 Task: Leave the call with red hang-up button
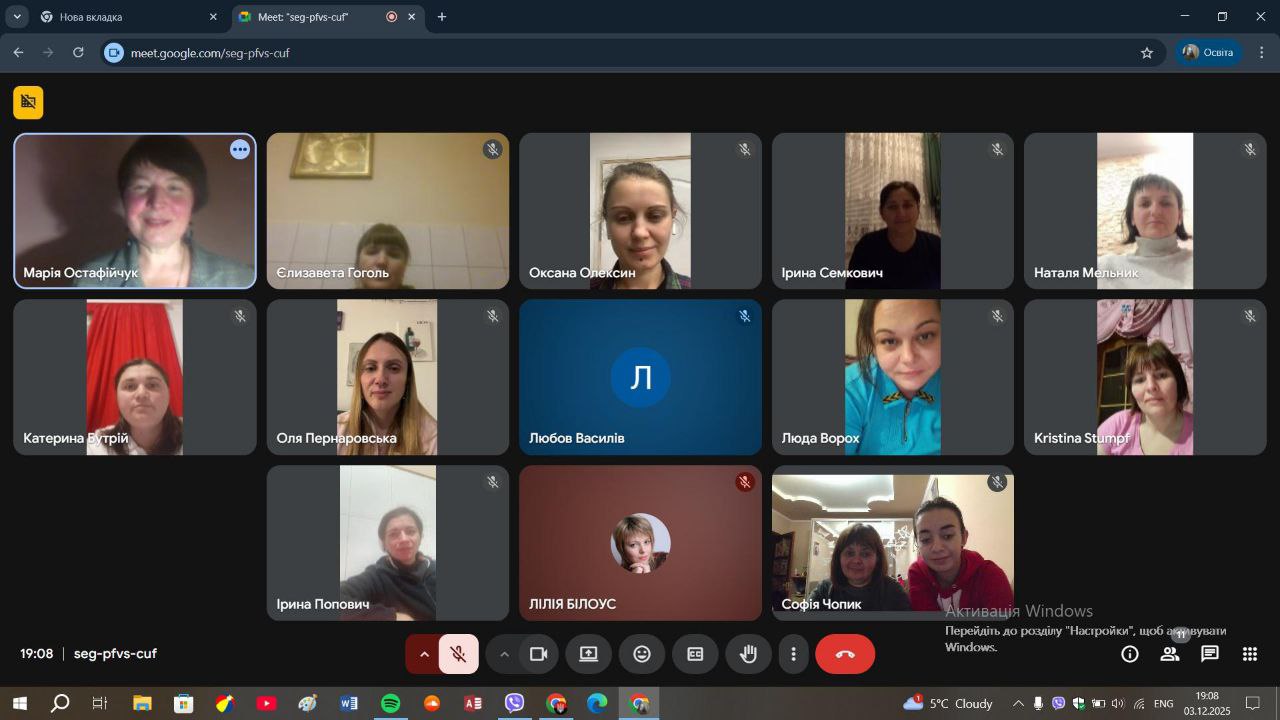845,654
